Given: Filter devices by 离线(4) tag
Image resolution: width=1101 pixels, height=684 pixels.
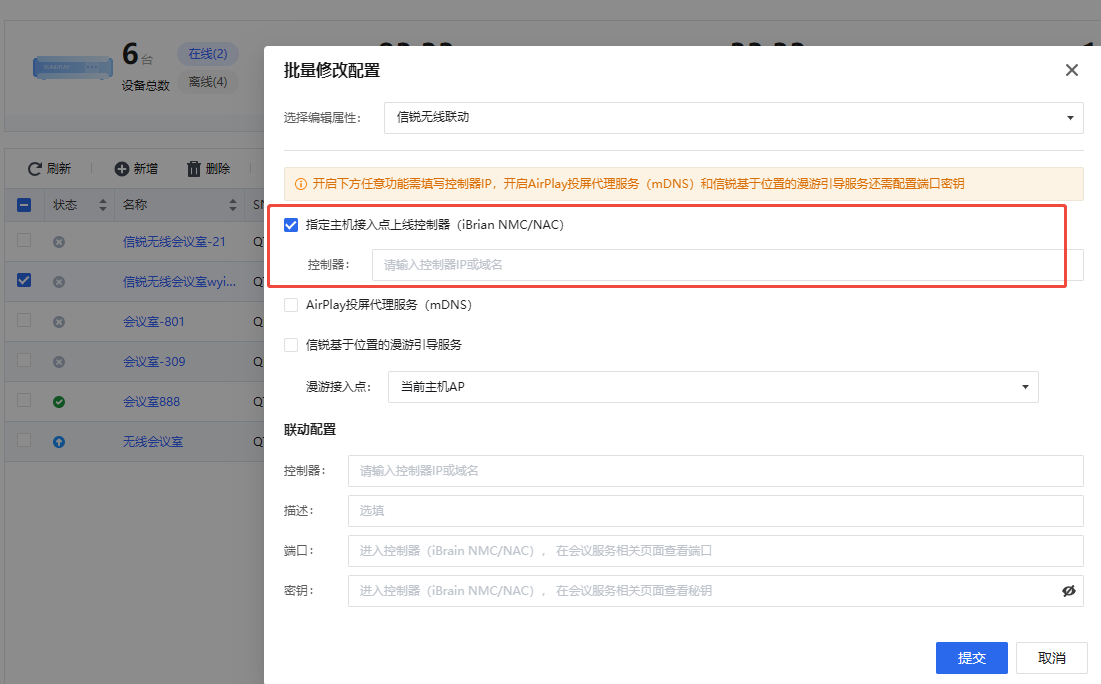Looking at the screenshot, I should point(208,82).
